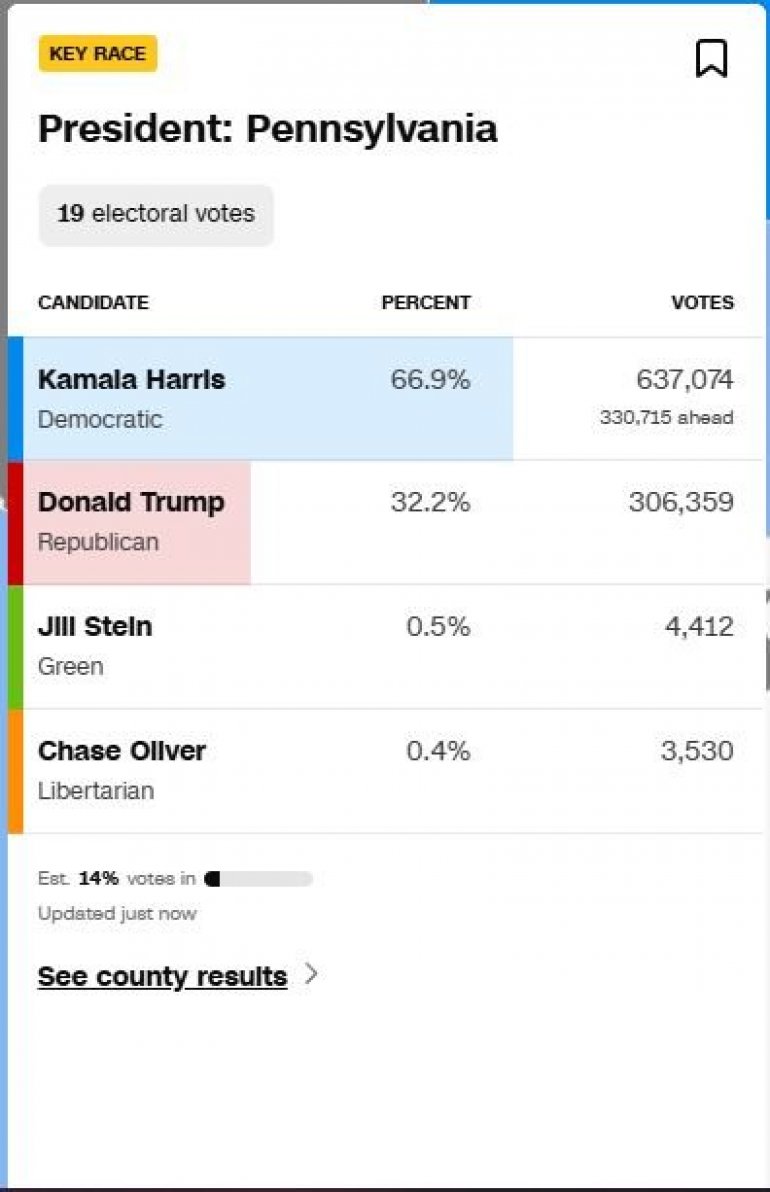This screenshot has width=770, height=1192.
Task: Click the blue Democratic color bar
Action: pyautogui.click(x=15, y=398)
